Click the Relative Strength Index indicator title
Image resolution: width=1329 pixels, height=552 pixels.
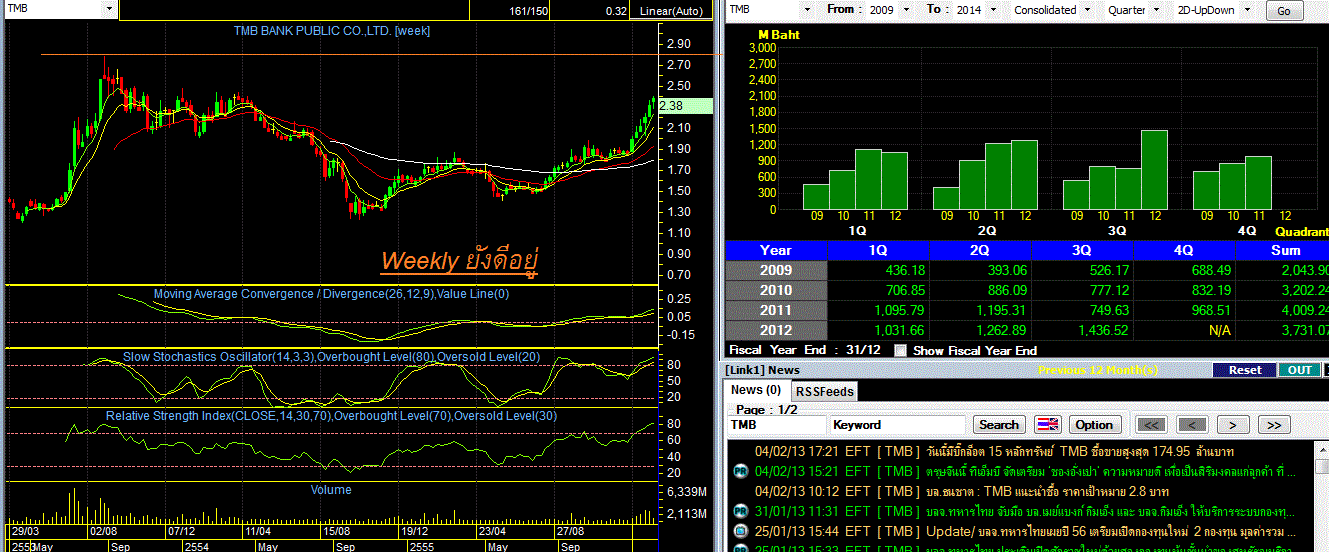(x=331, y=415)
